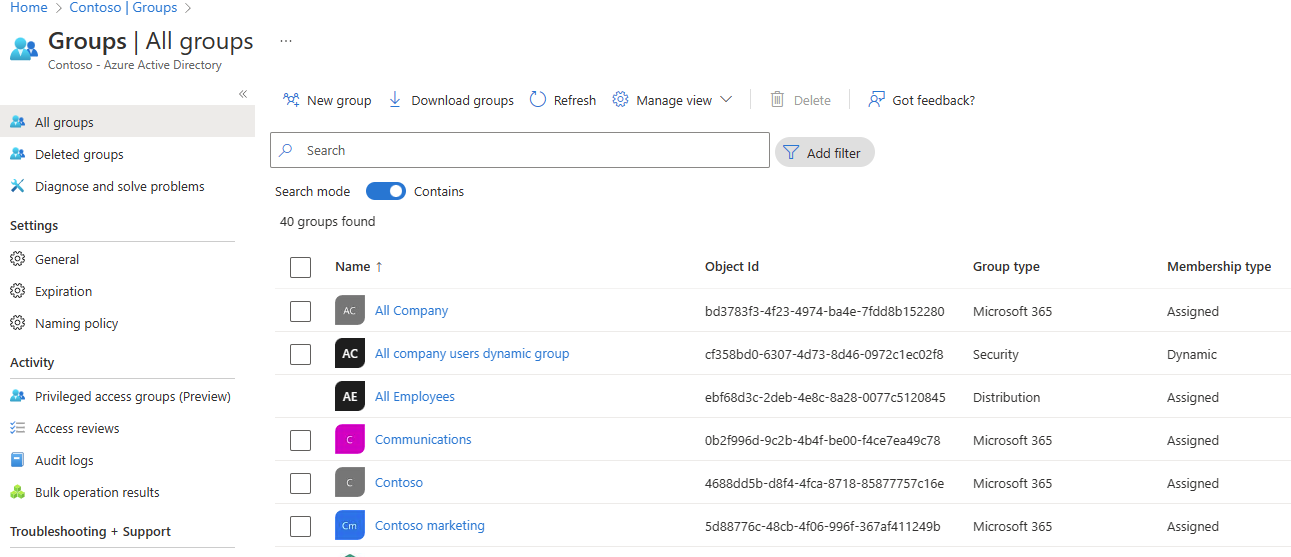Toggle the Search mode Contains switch
The width and height of the screenshot is (1291, 557).
pos(386,191)
